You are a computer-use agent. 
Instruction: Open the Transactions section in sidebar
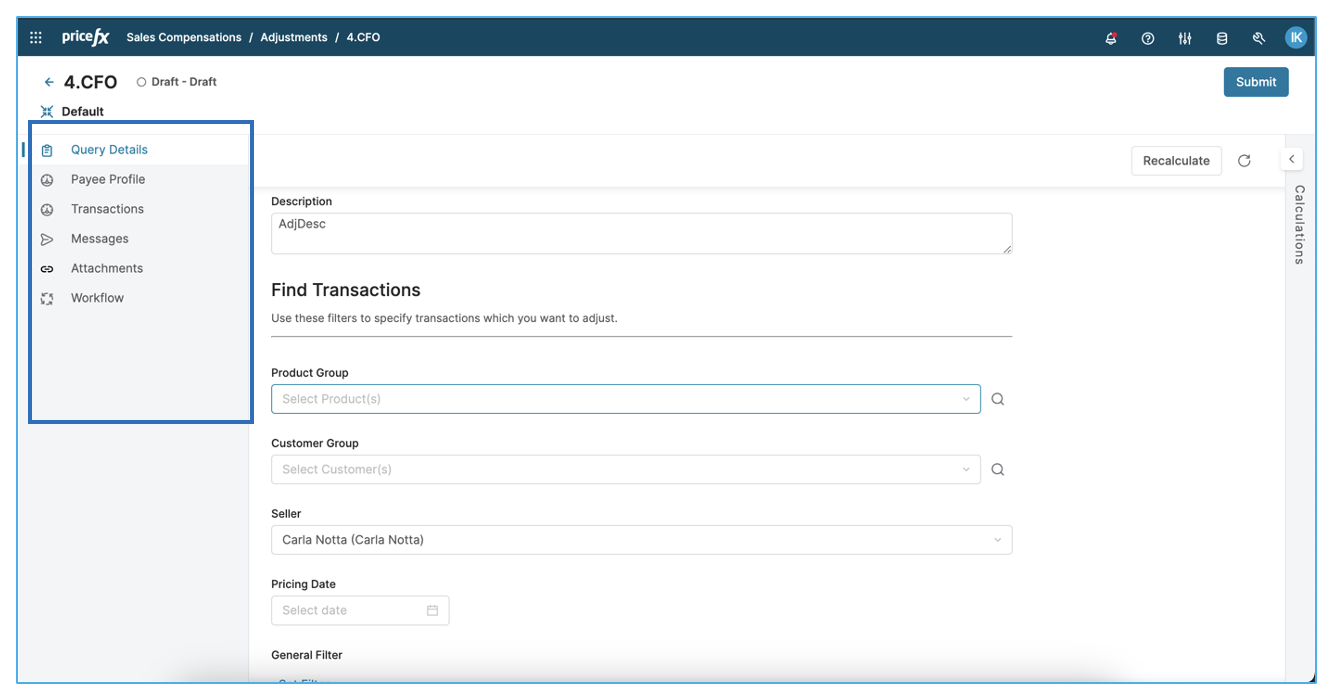[107, 209]
